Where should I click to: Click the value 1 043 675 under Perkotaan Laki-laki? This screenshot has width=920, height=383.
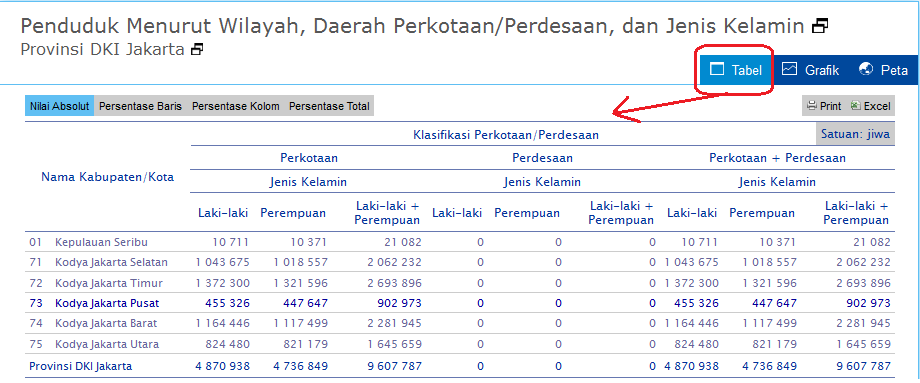click(x=222, y=262)
